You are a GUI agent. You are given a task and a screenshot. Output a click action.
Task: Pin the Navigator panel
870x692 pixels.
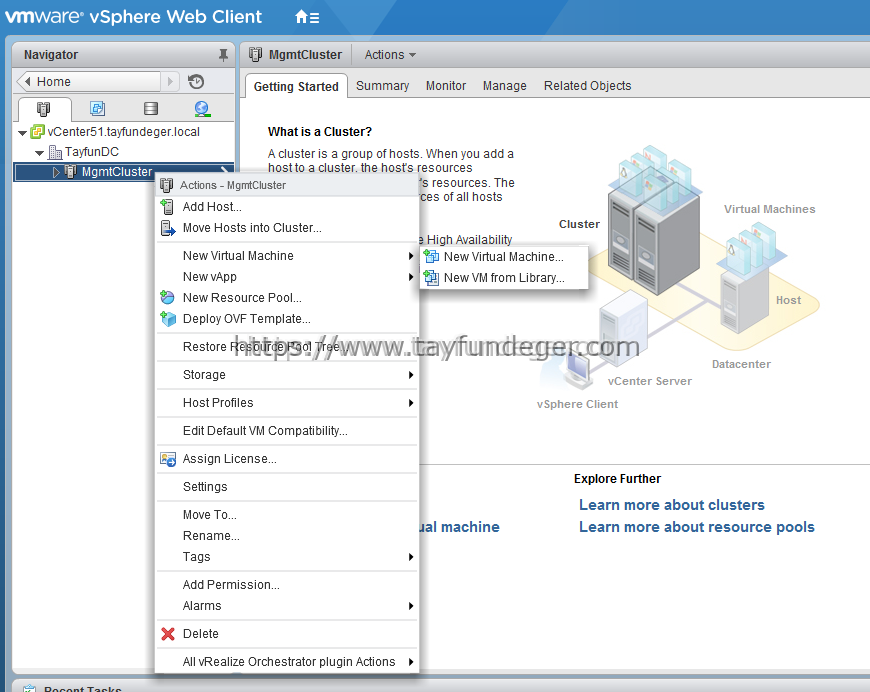tap(223, 55)
